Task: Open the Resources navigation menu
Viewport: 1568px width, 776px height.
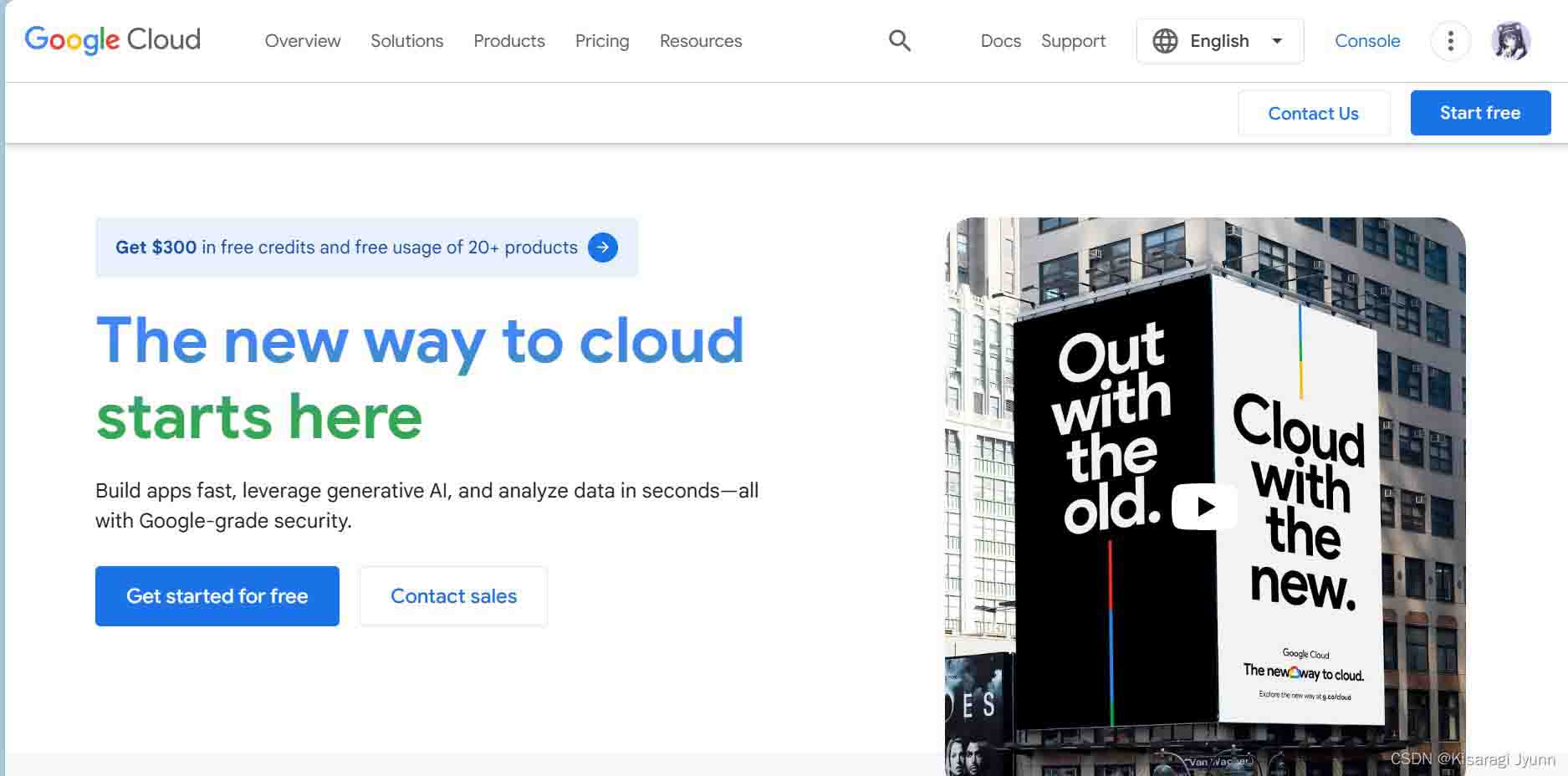Action: [x=701, y=41]
